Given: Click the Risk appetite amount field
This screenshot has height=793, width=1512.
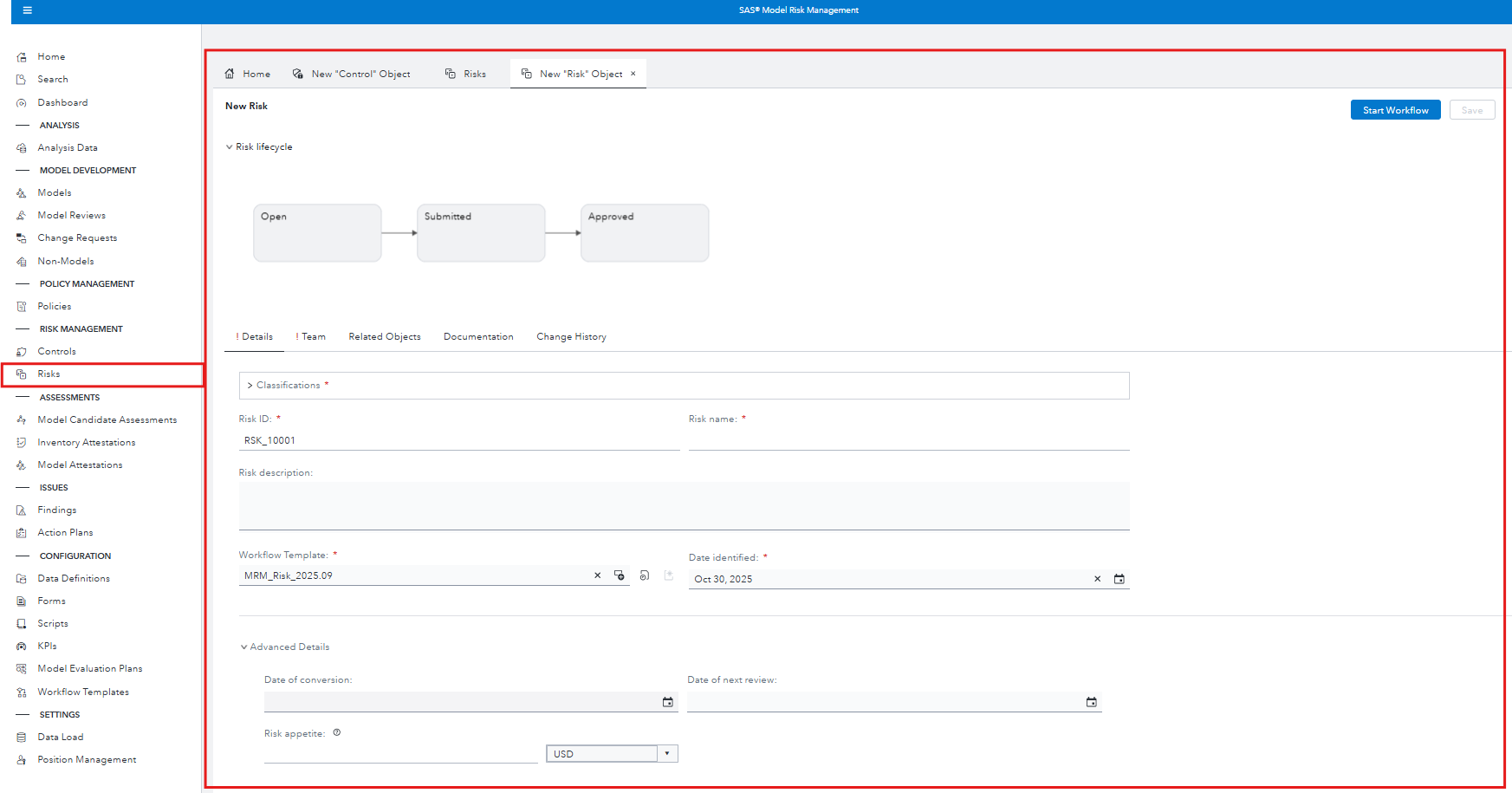Looking at the screenshot, I should pos(401,753).
